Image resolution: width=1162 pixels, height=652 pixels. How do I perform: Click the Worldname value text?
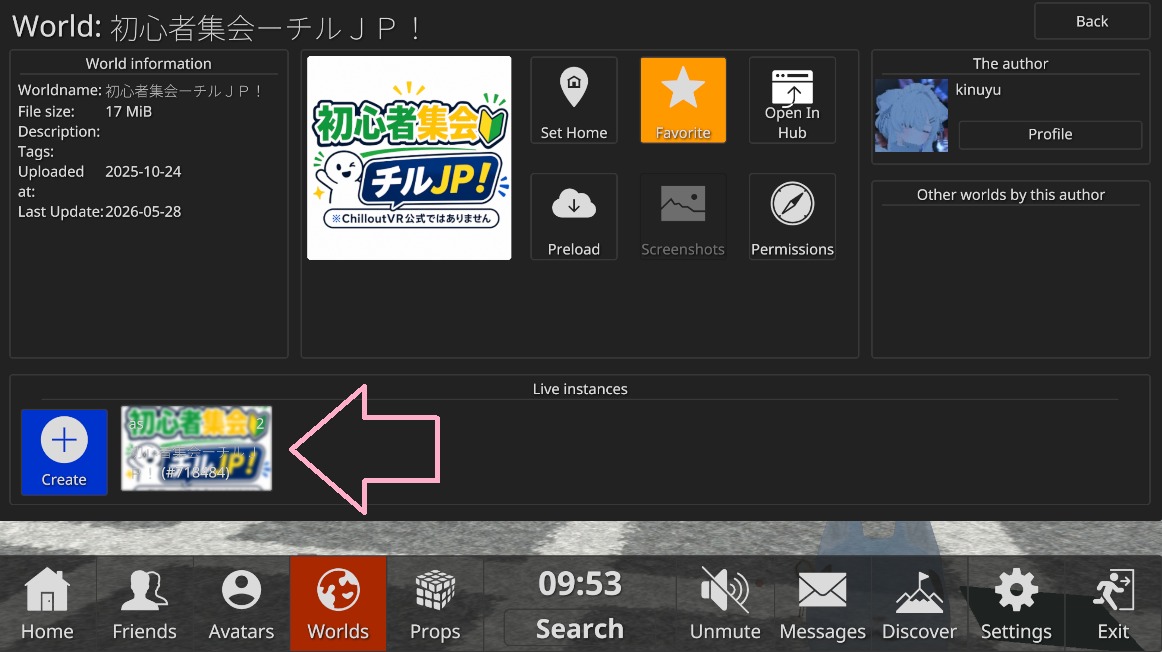click(x=184, y=90)
